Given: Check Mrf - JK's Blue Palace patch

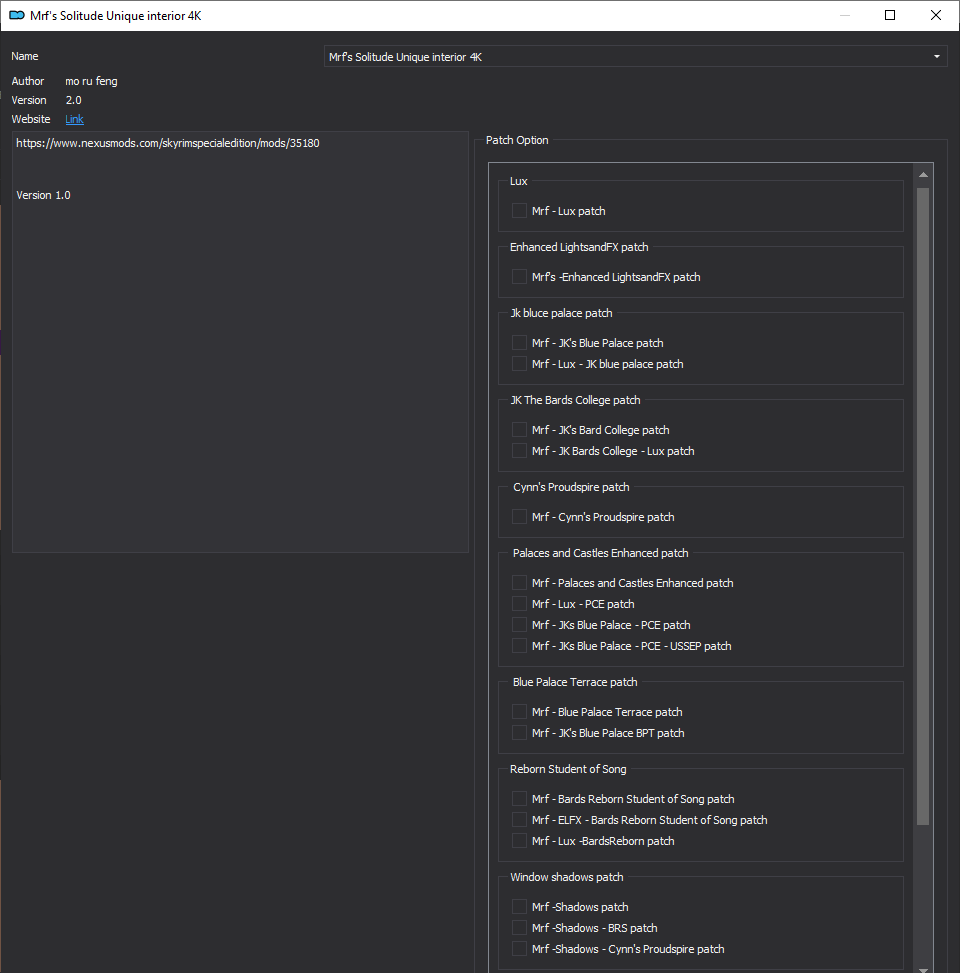Looking at the screenshot, I should point(519,343).
